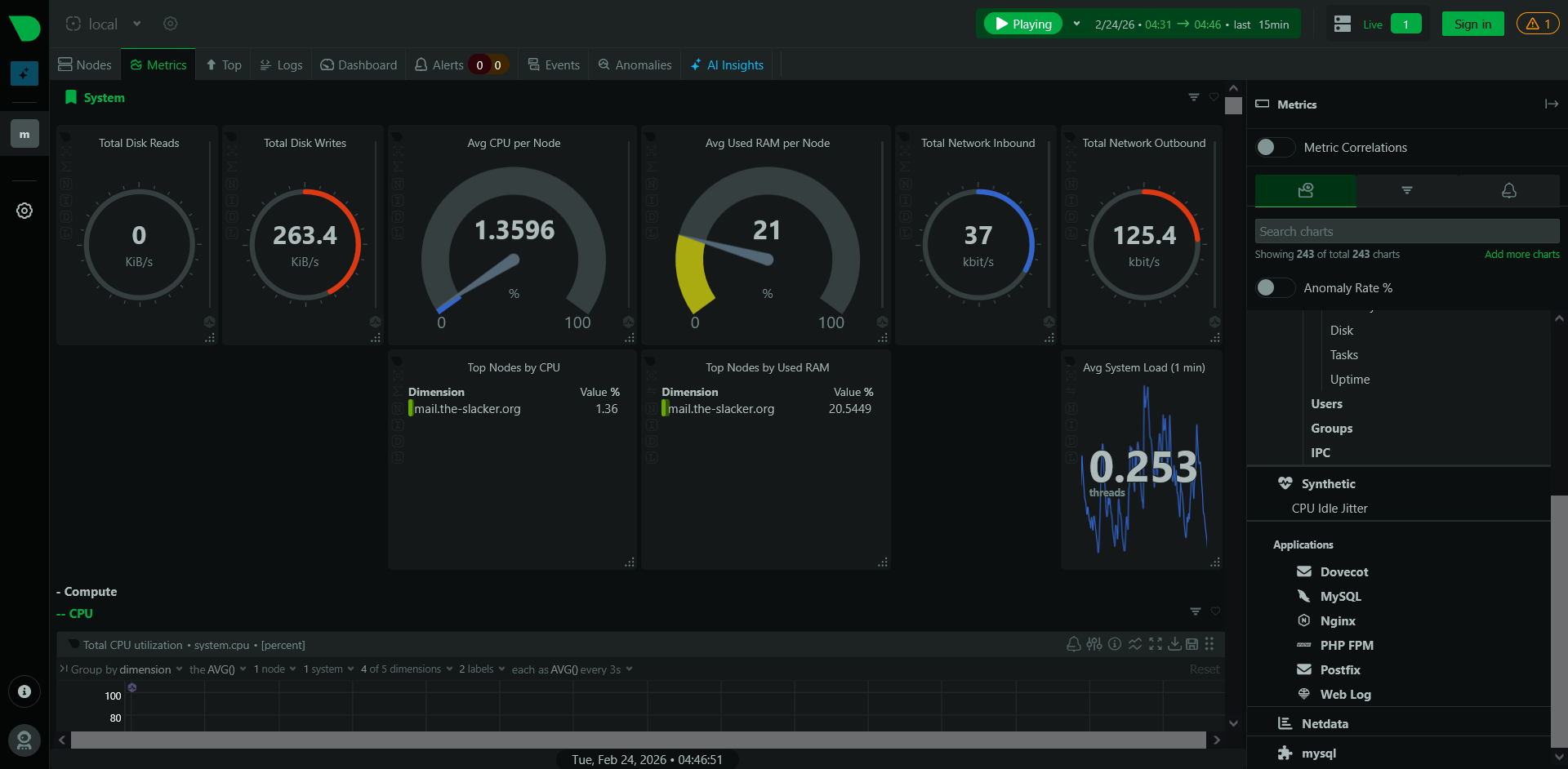
Task: Open the alerts bell tab in sidebar
Action: coord(1508,190)
